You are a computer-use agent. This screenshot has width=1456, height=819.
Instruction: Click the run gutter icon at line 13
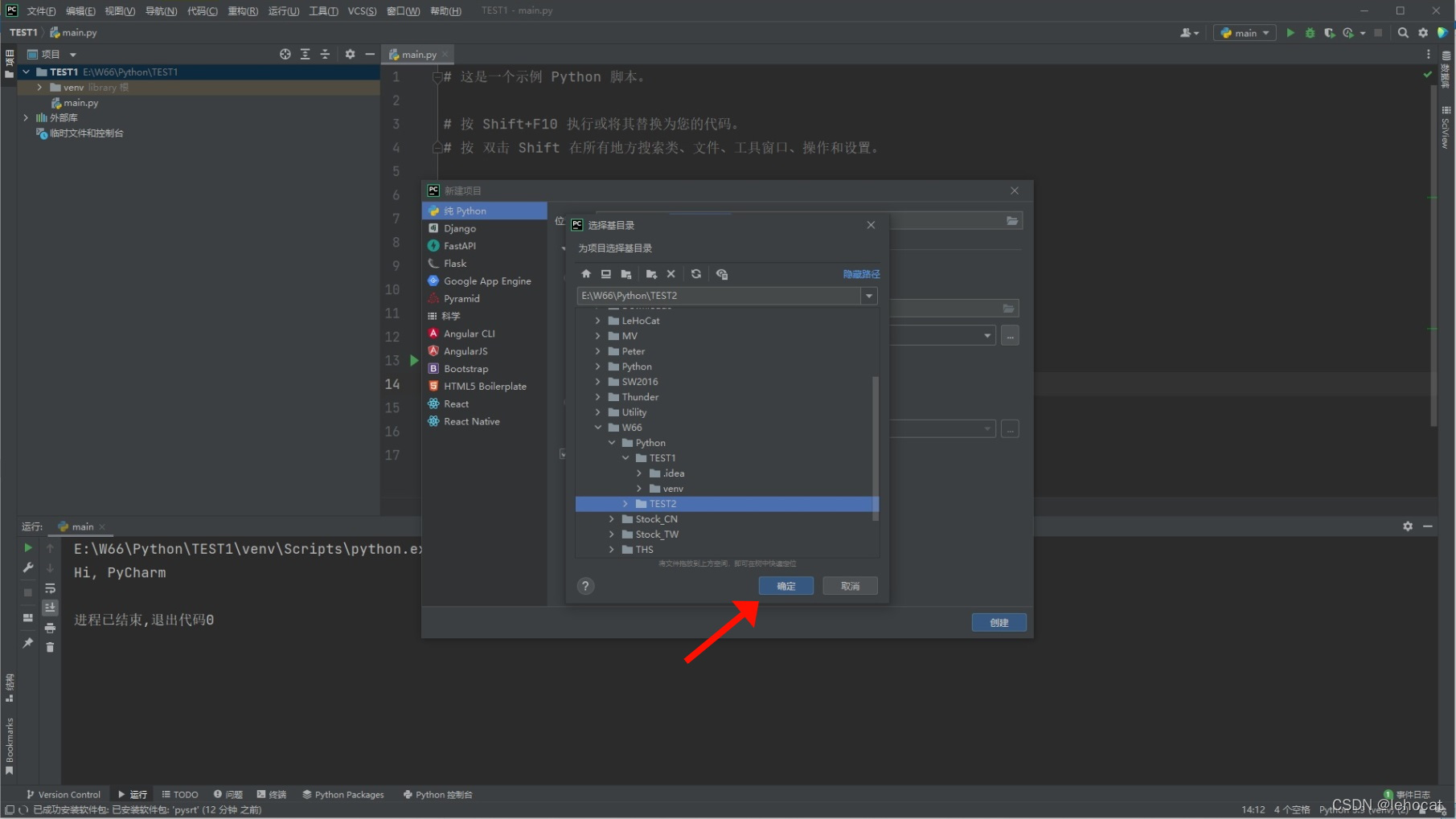point(414,360)
